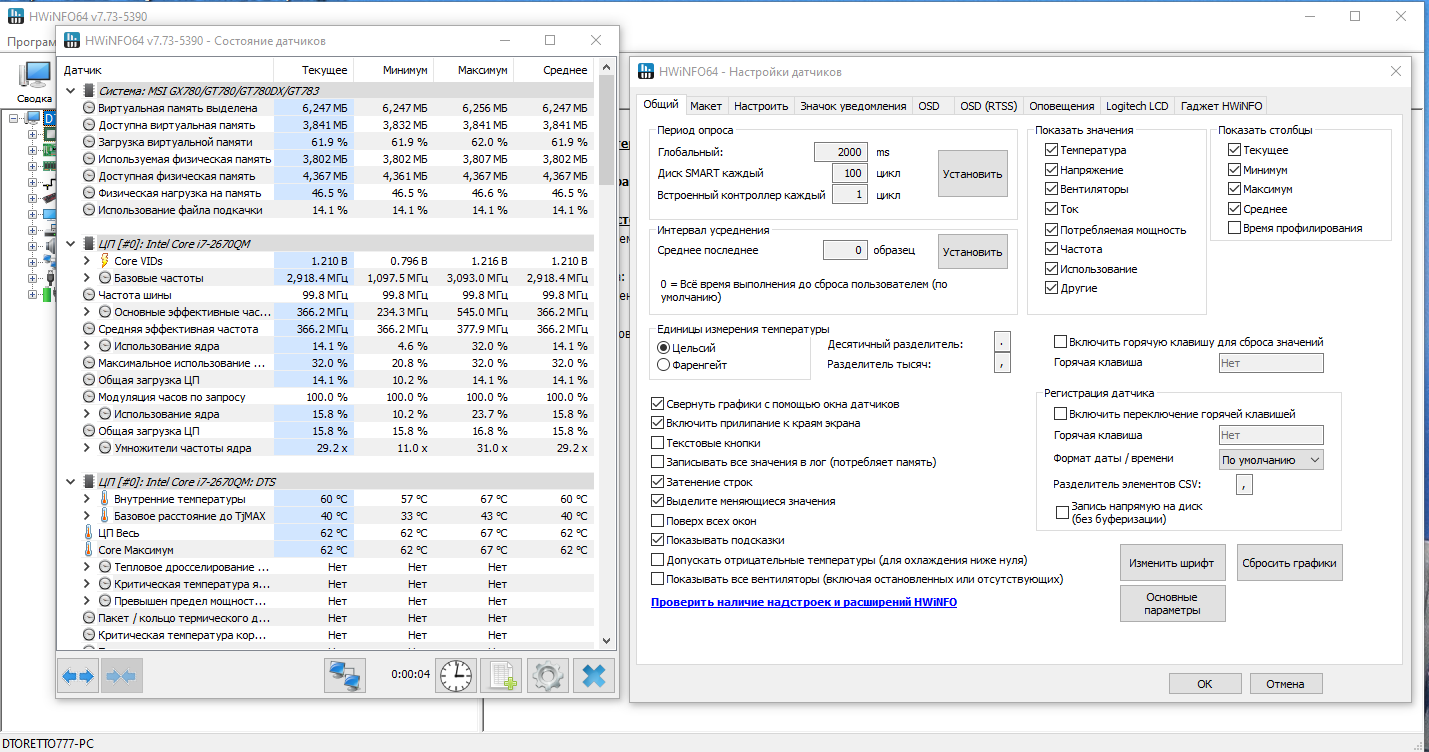
Task: Click thermometer icon beside Внутренние температуры
Action: pyautogui.click(x=105, y=499)
